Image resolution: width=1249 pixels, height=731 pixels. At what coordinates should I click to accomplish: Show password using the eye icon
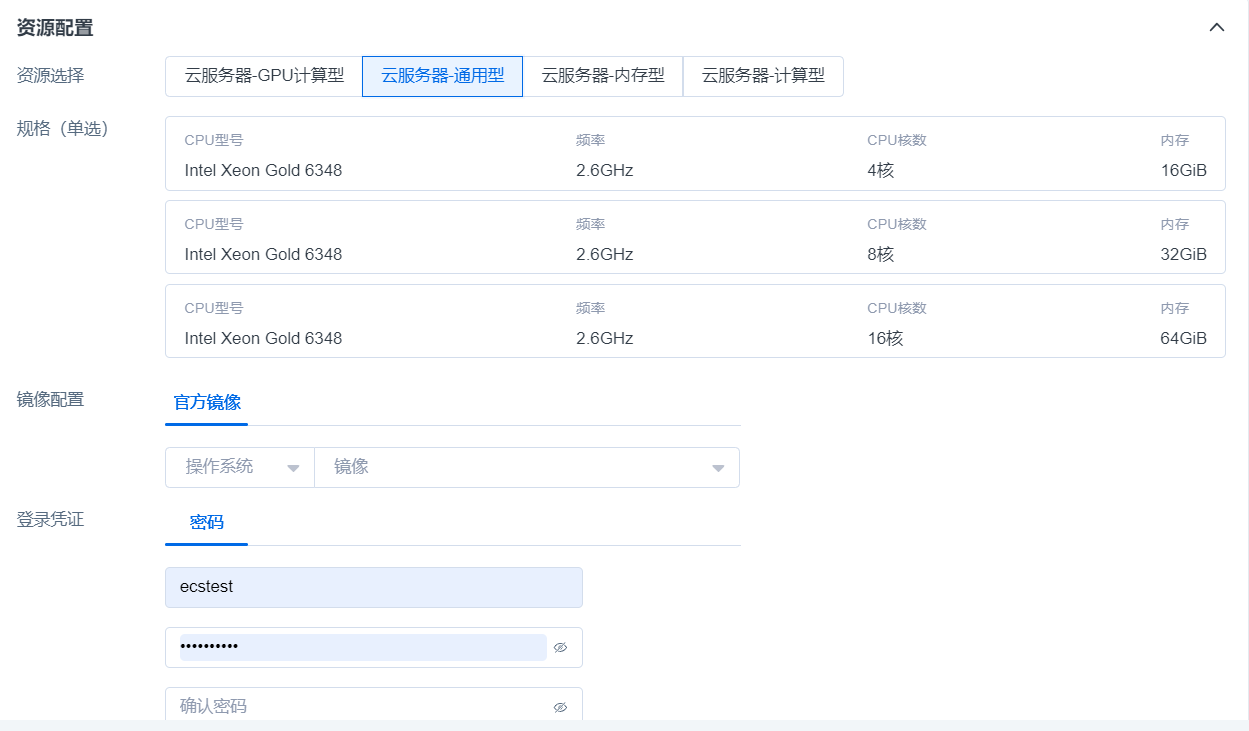[x=560, y=648]
